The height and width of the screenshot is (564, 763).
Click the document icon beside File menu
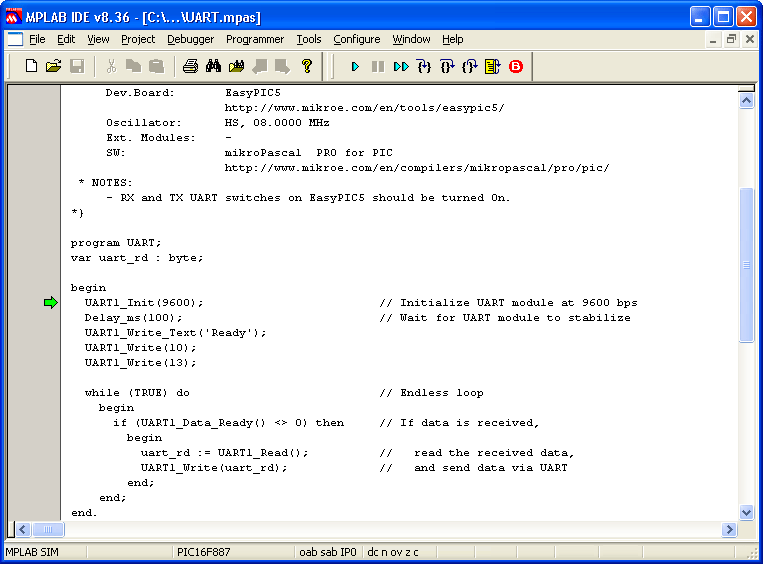pos(15,39)
